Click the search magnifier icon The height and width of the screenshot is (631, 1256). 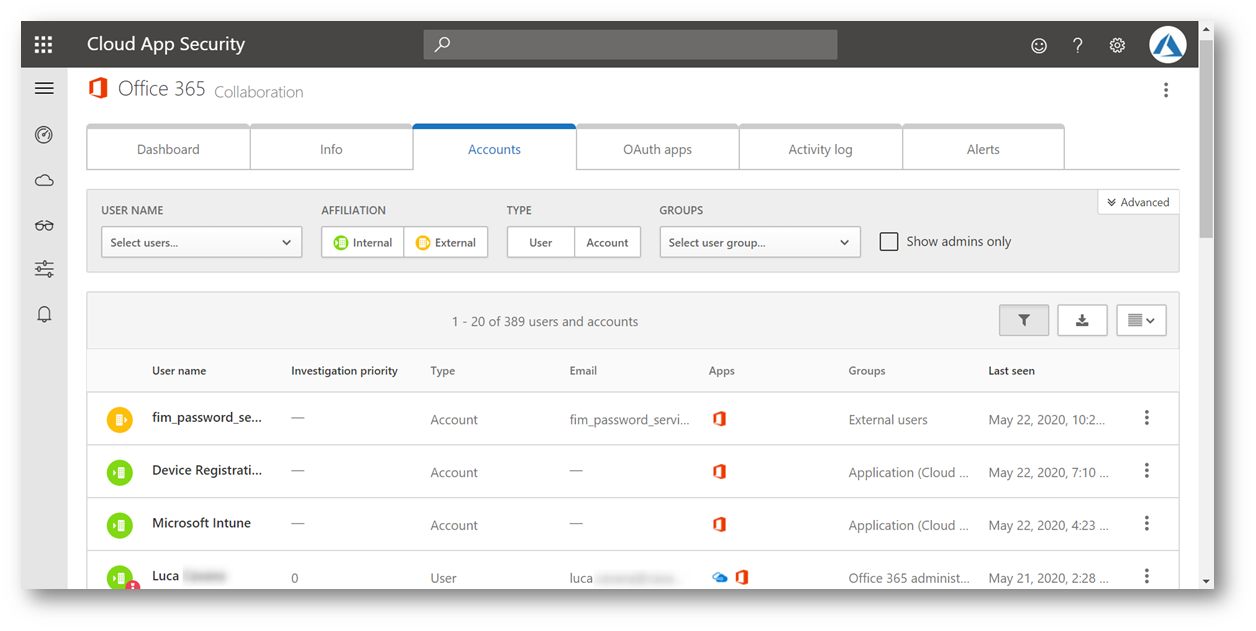point(442,45)
